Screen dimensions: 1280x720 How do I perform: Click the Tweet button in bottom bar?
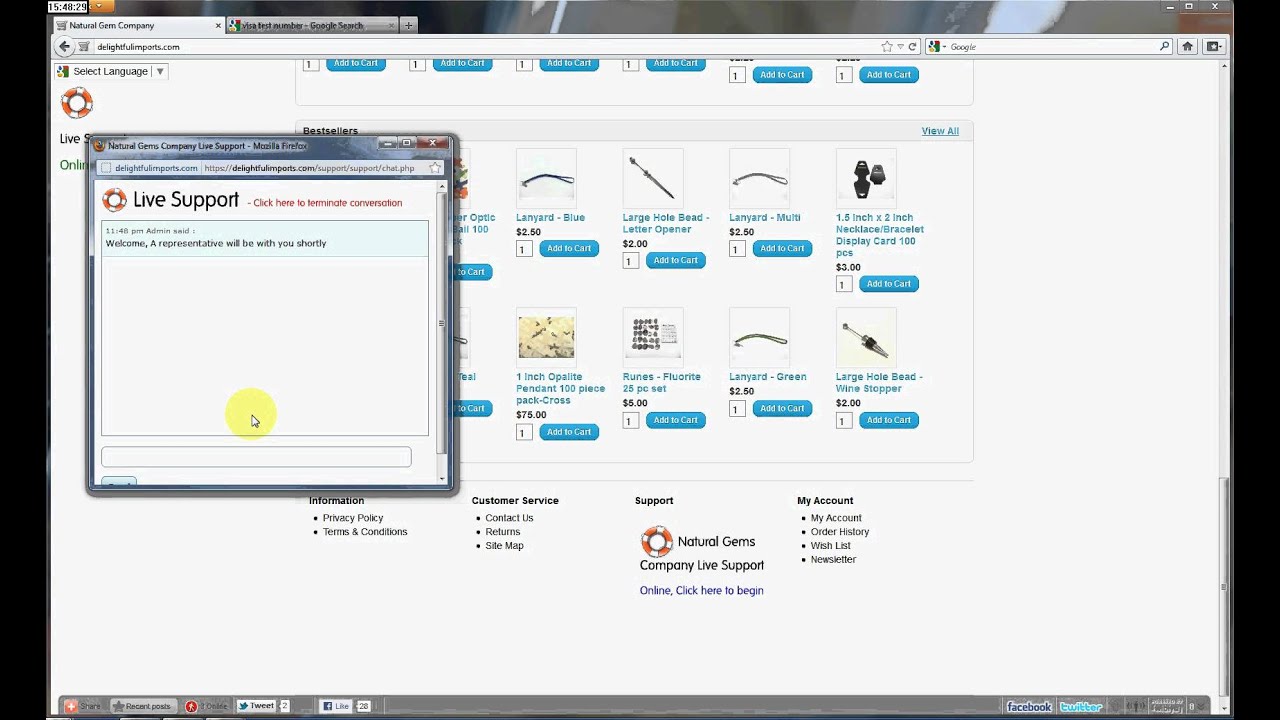click(256, 706)
